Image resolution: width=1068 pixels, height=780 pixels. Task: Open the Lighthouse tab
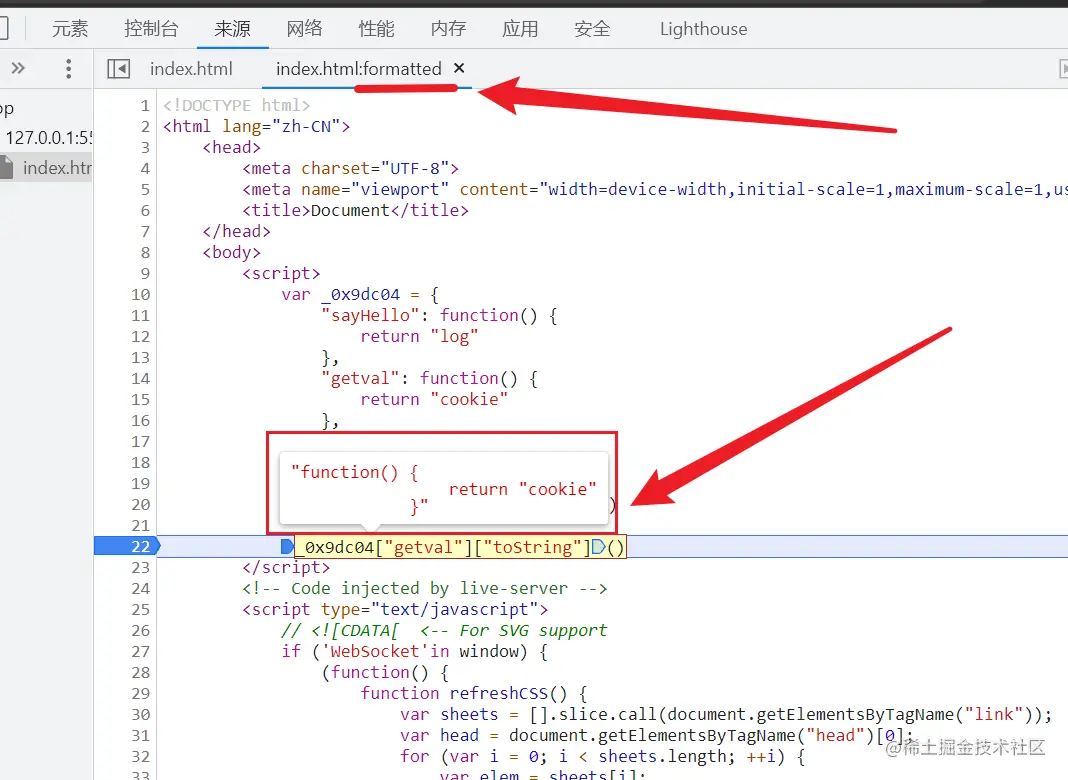[x=704, y=29]
